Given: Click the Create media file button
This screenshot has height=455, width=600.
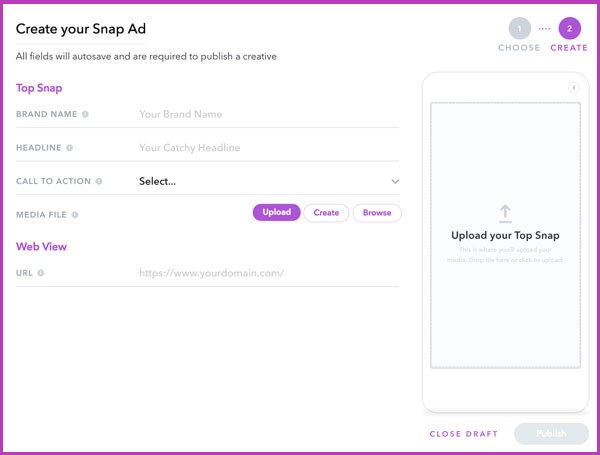Looking at the screenshot, I should click(x=326, y=213).
